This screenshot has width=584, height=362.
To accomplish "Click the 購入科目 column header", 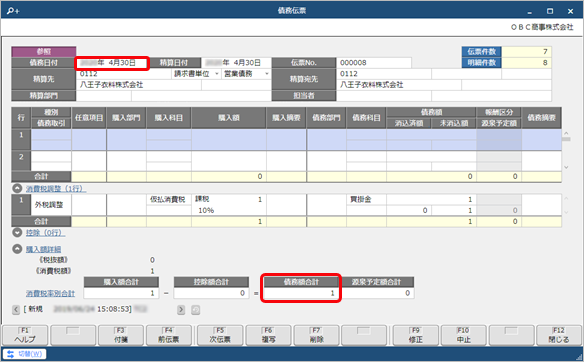I will point(169,118).
